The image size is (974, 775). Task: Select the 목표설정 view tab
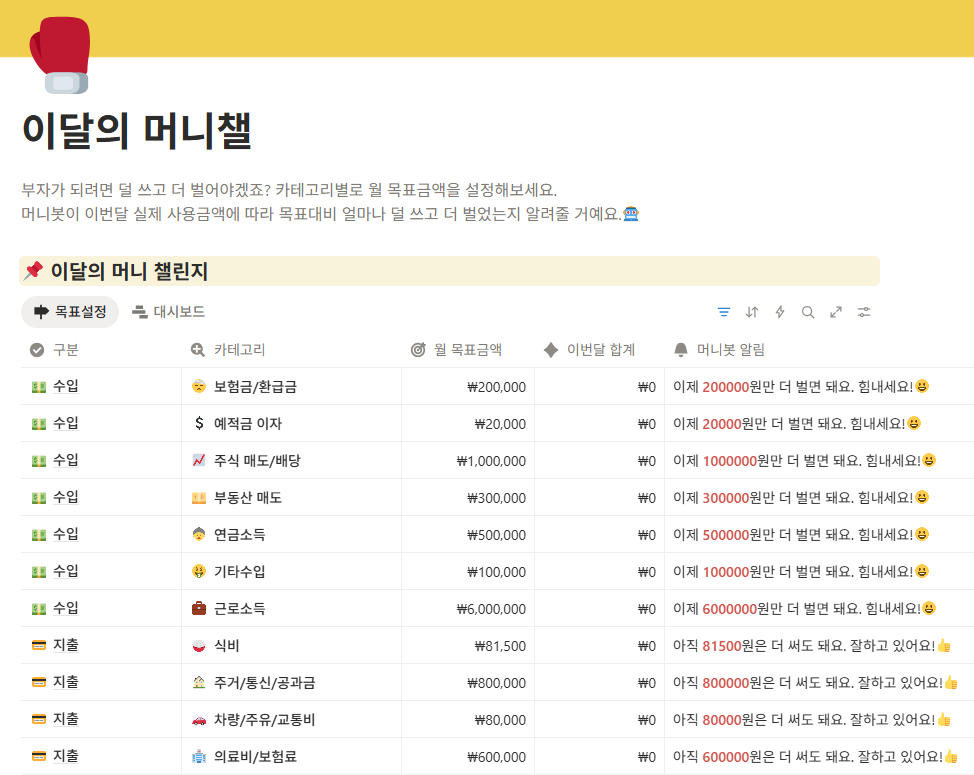click(x=70, y=311)
